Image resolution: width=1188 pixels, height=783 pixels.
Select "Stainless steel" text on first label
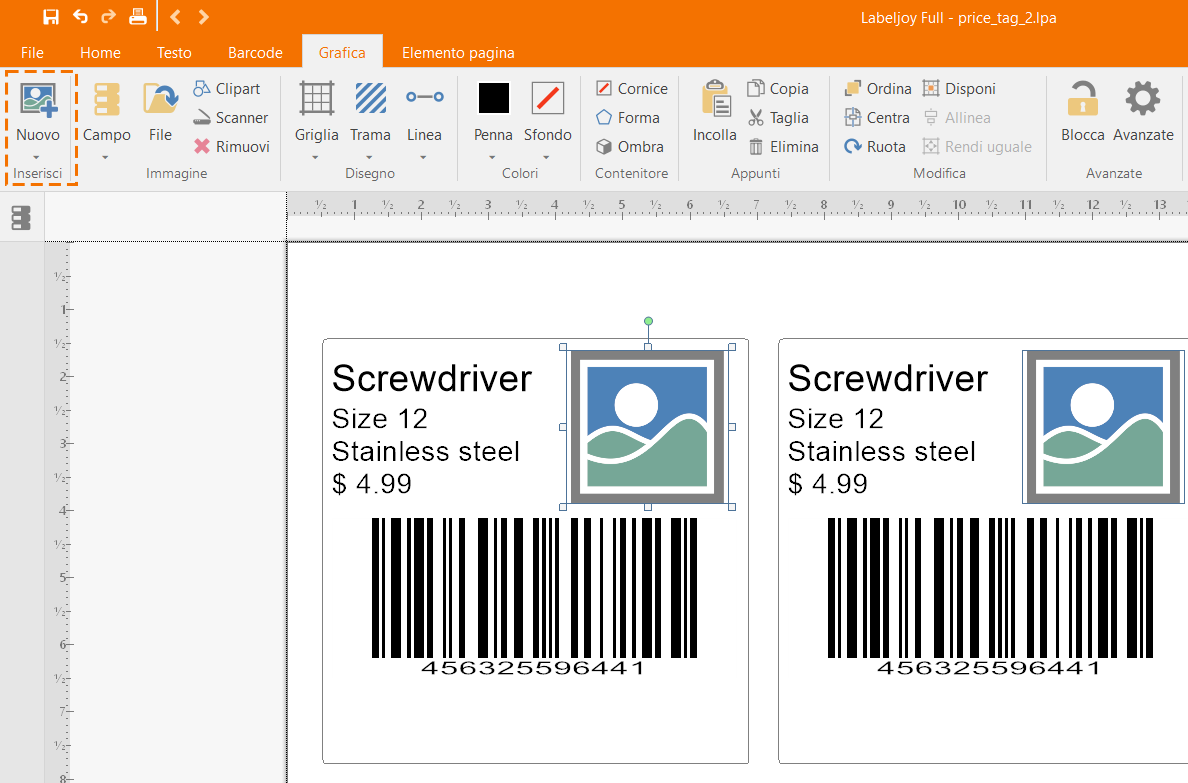pyautogui.click(x=426, y=451)
